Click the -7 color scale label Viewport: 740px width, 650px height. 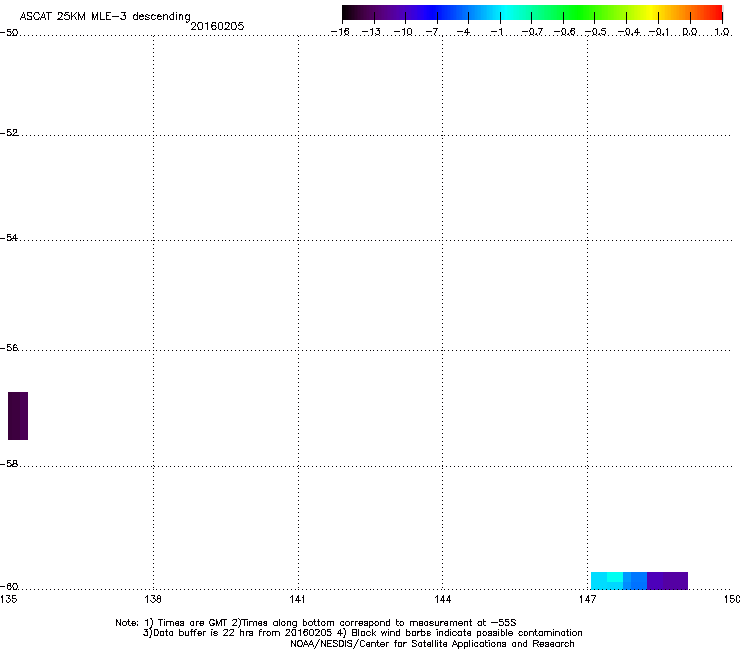coord(433,32)
